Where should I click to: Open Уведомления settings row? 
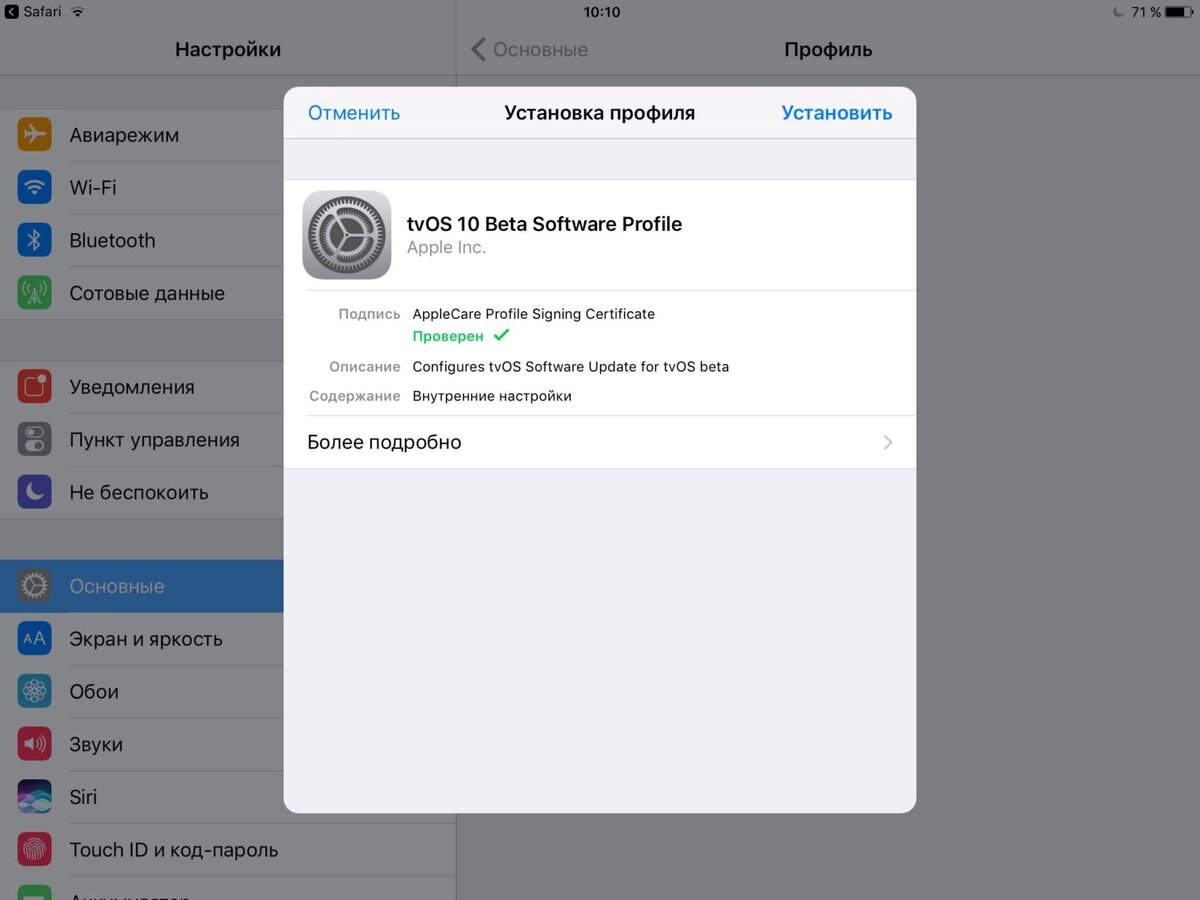(142, 387)
